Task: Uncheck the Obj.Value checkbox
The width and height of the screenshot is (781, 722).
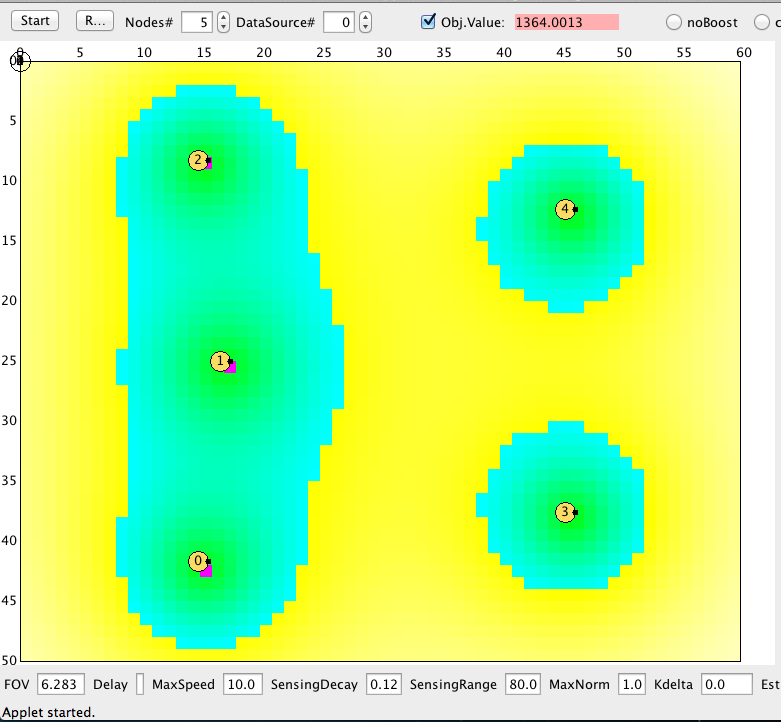Action: 429,21
